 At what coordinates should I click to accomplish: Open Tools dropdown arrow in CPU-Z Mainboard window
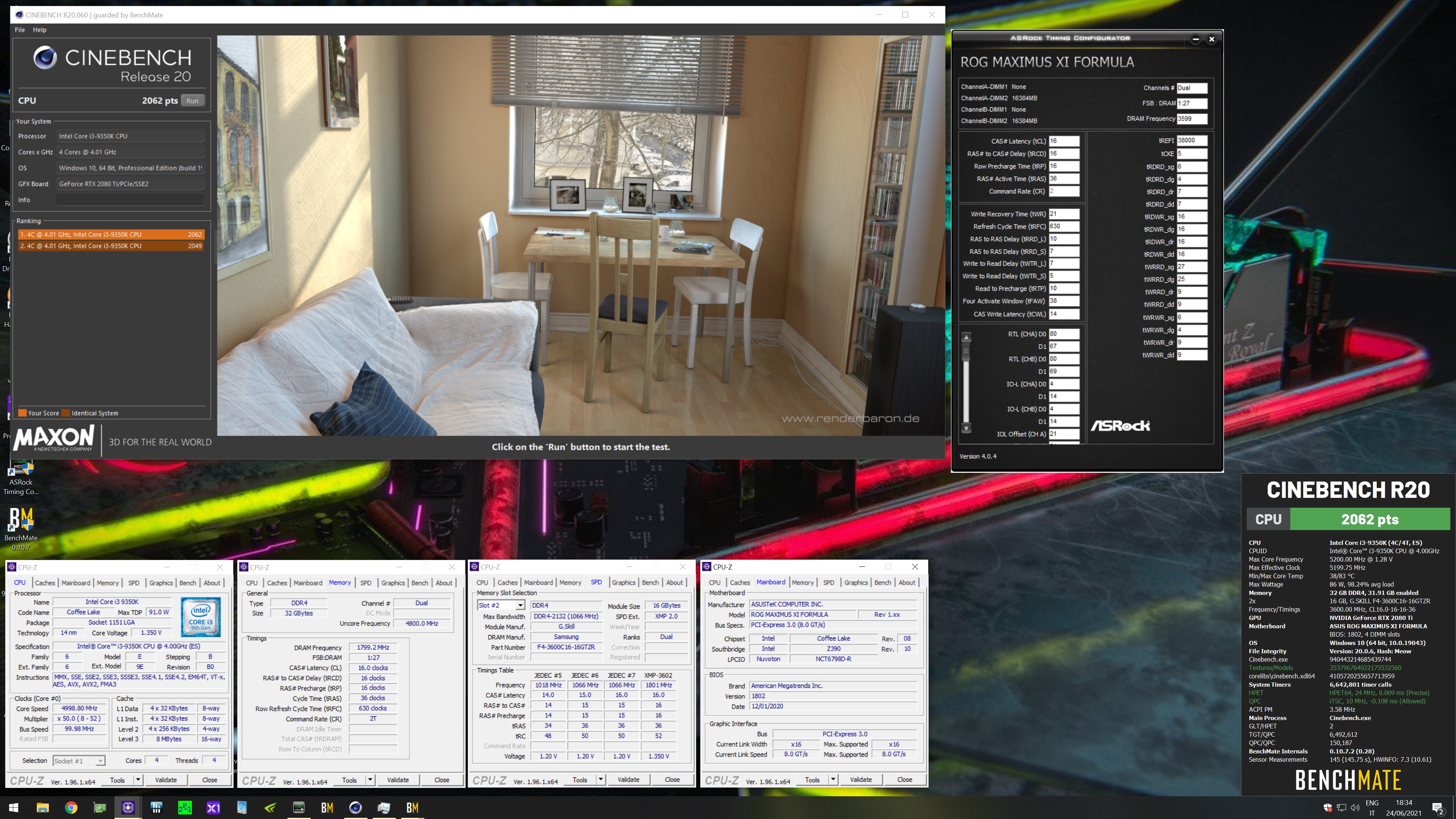[833, 780]
